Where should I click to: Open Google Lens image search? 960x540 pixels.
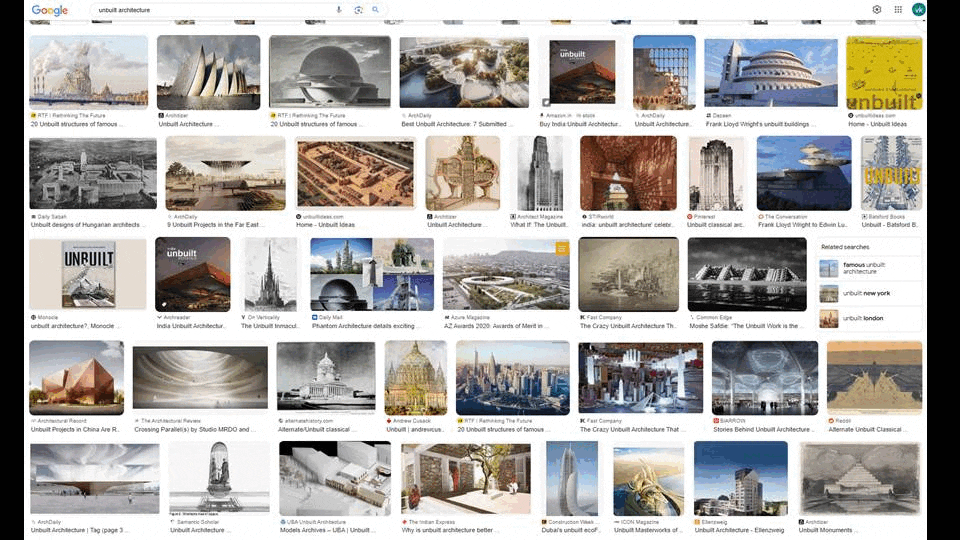(x=358, y=10)
